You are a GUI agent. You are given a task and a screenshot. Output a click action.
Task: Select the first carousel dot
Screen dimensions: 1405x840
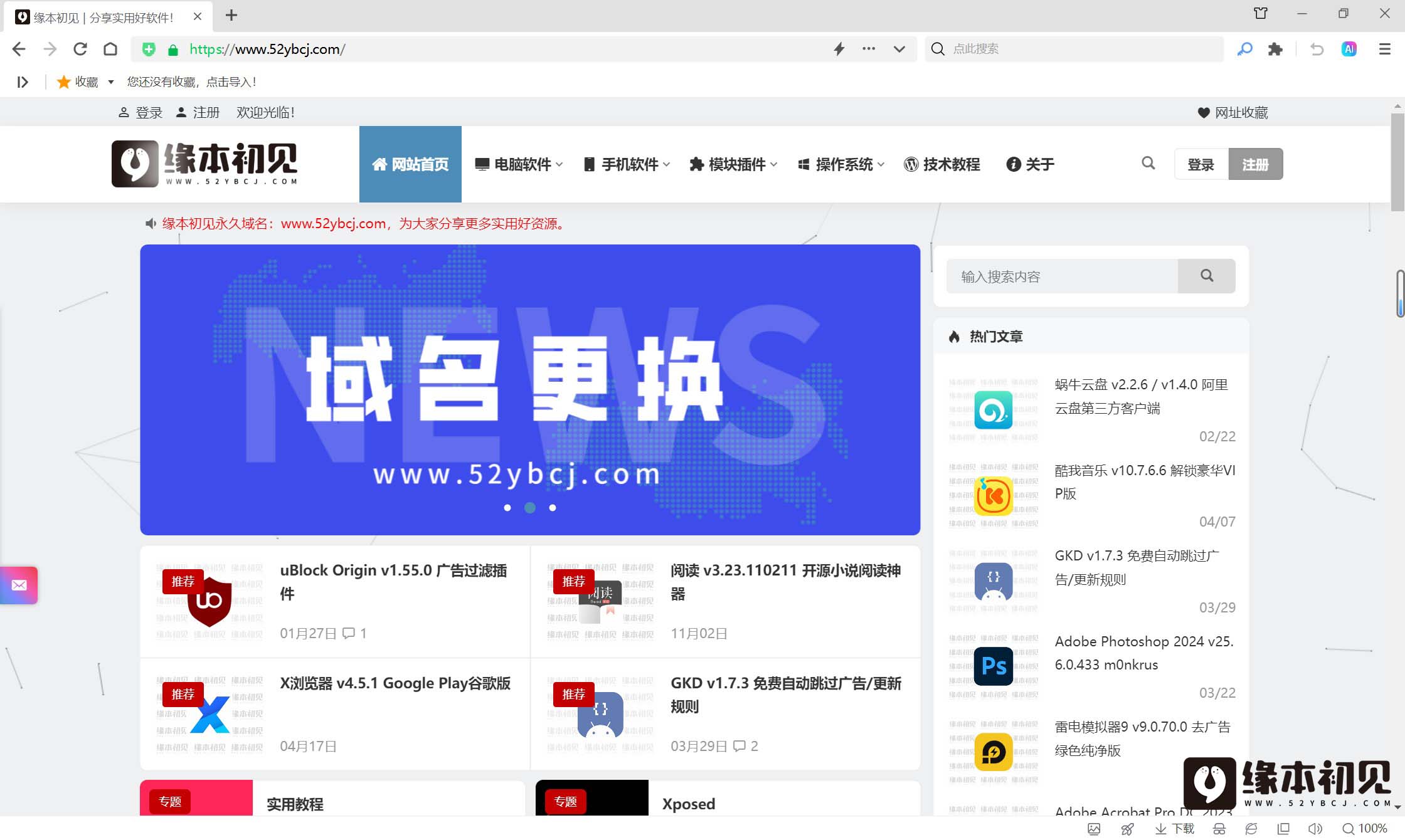click(x=507, y=508)
